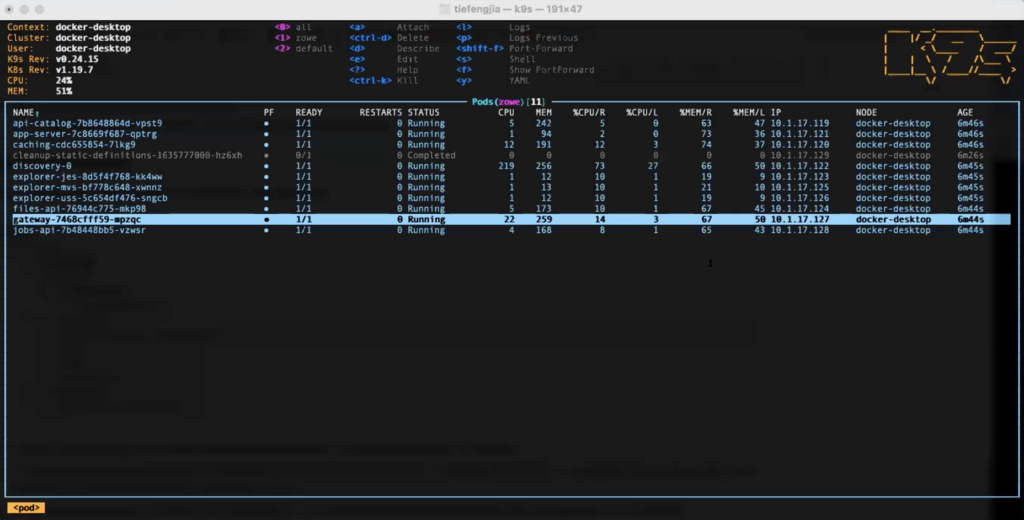Click the highlighted gateway-7468cfff59-mpzqc pod name
The image size is (1024, 520).
coord(77,219)
